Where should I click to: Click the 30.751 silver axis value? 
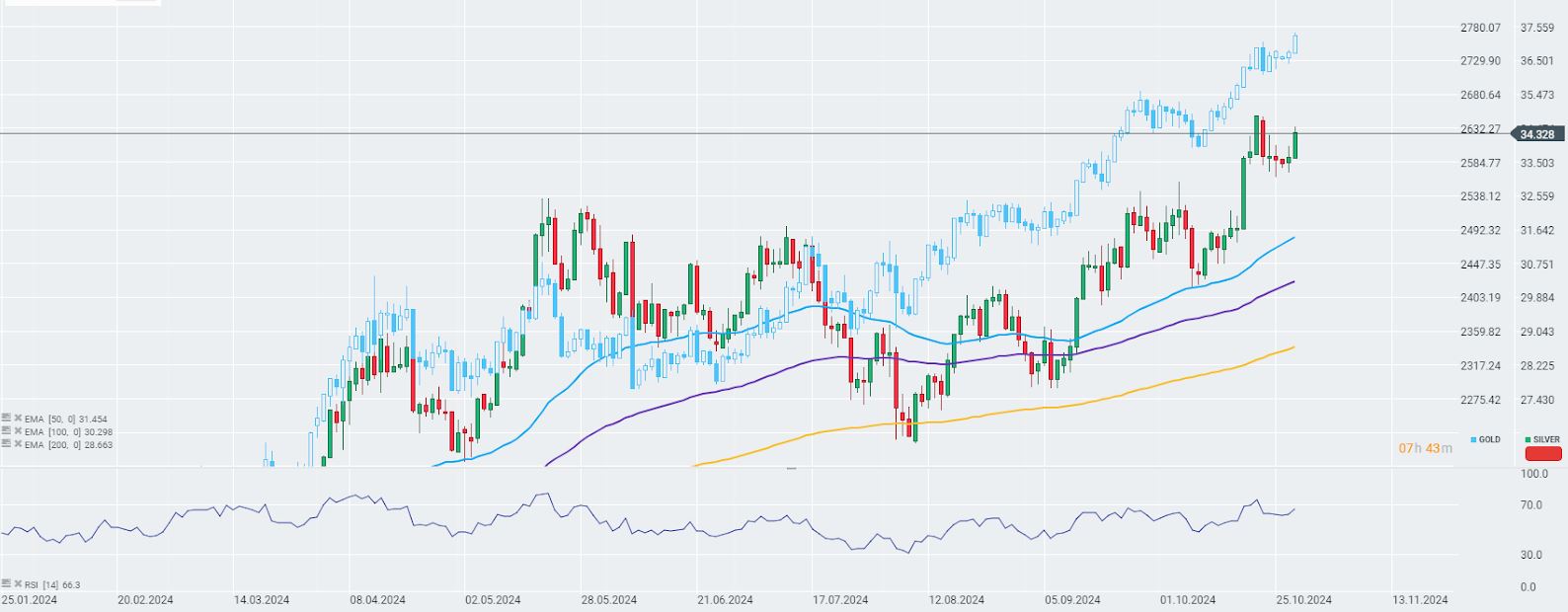click(1537, 265)
